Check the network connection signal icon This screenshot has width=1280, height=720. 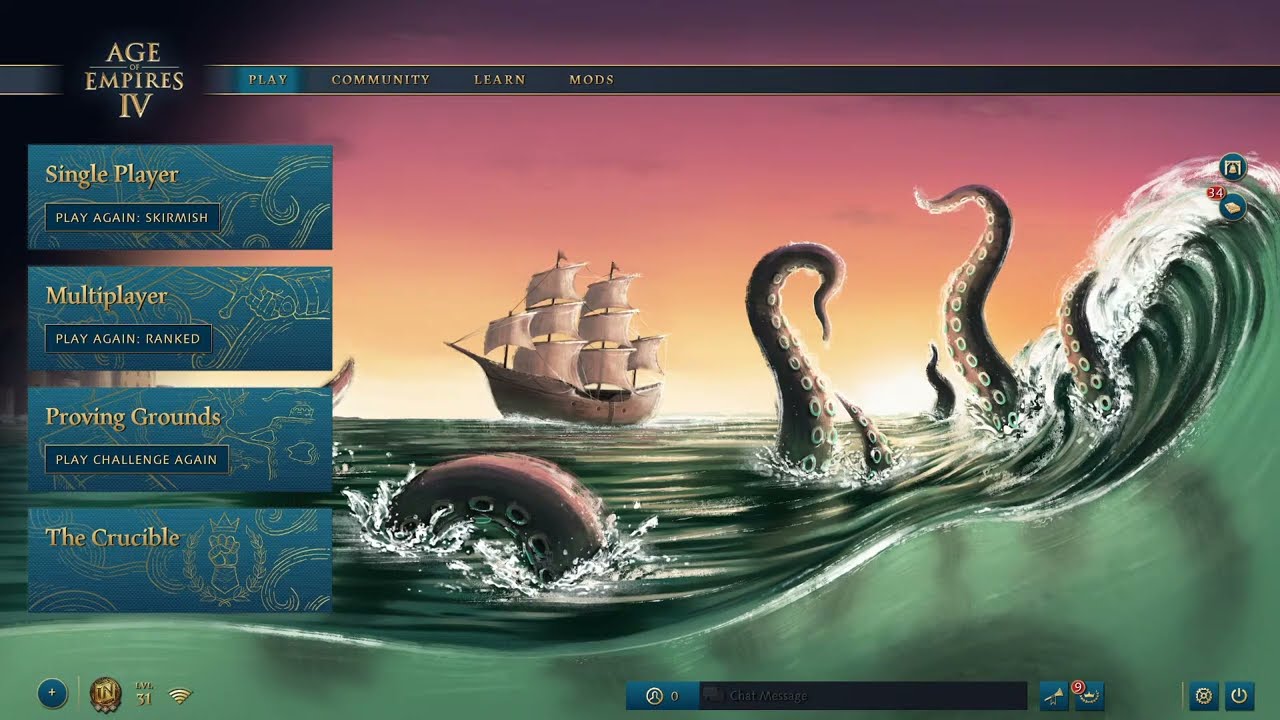click(x=180, y=695)
